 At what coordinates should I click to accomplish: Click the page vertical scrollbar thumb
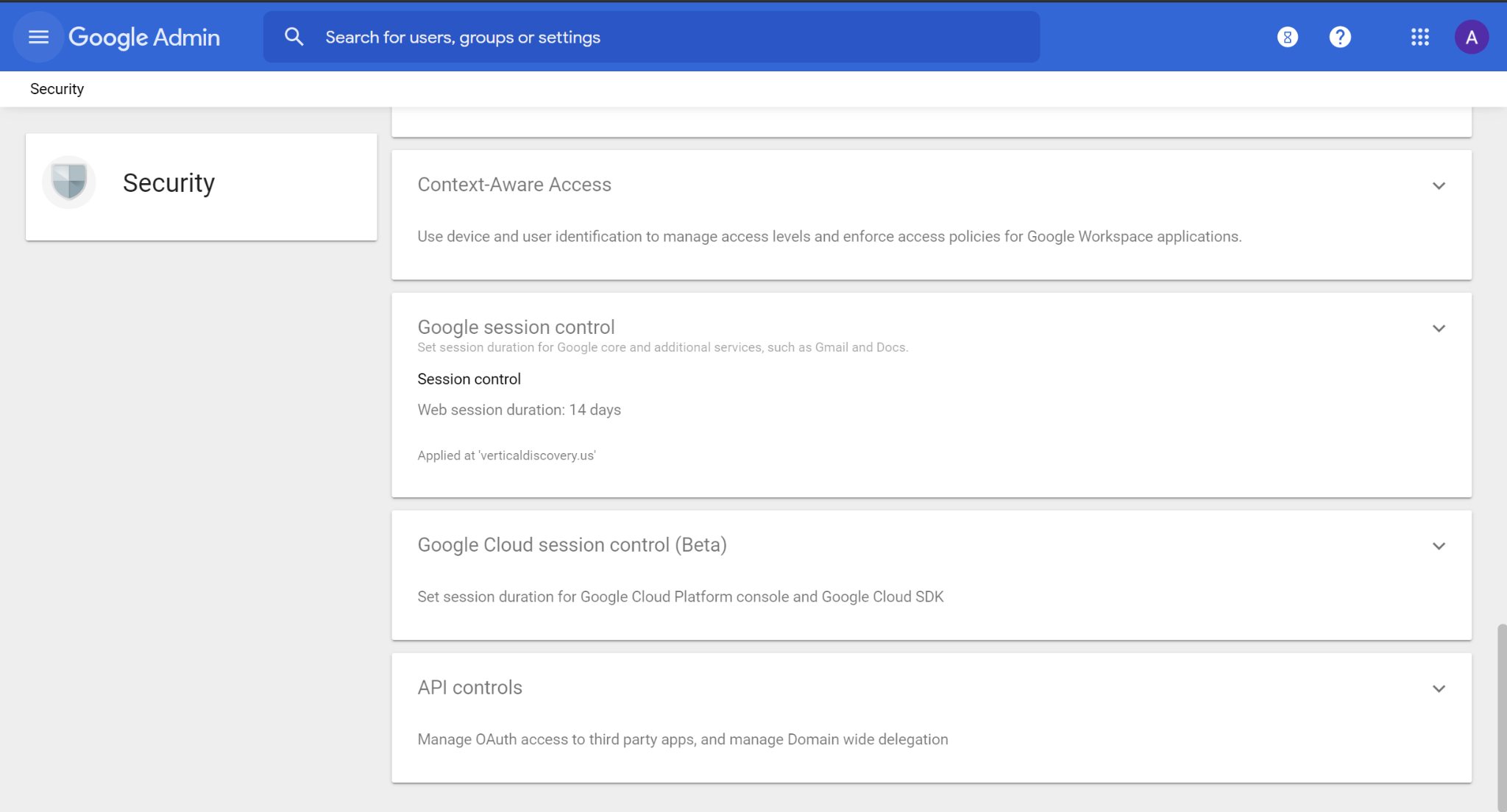1502,717
